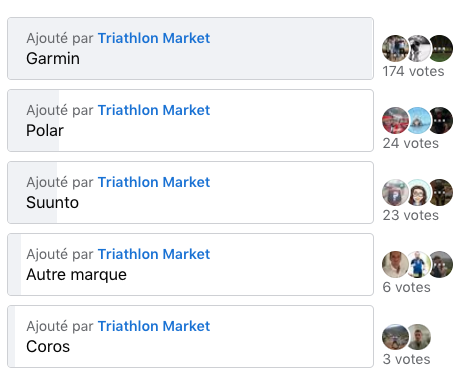View the 174 votes list
The image size is (460, 376).
(x=413, y=71)
